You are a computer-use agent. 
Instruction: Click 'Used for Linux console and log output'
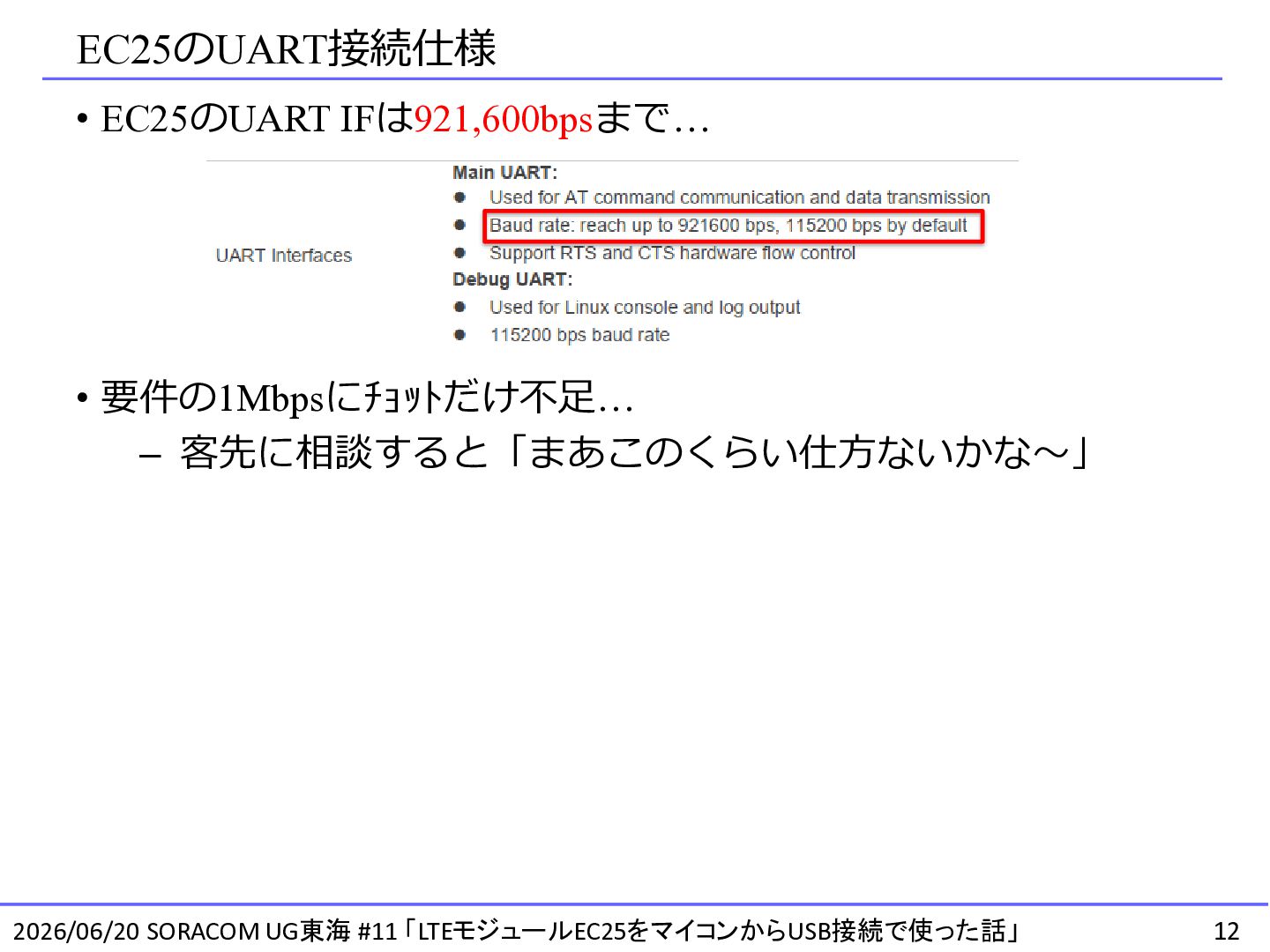645,308
